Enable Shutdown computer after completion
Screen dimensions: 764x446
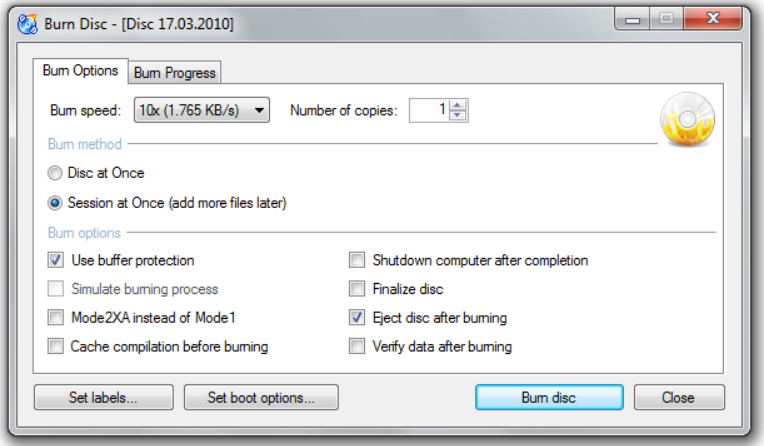click(x=357, y=260)
